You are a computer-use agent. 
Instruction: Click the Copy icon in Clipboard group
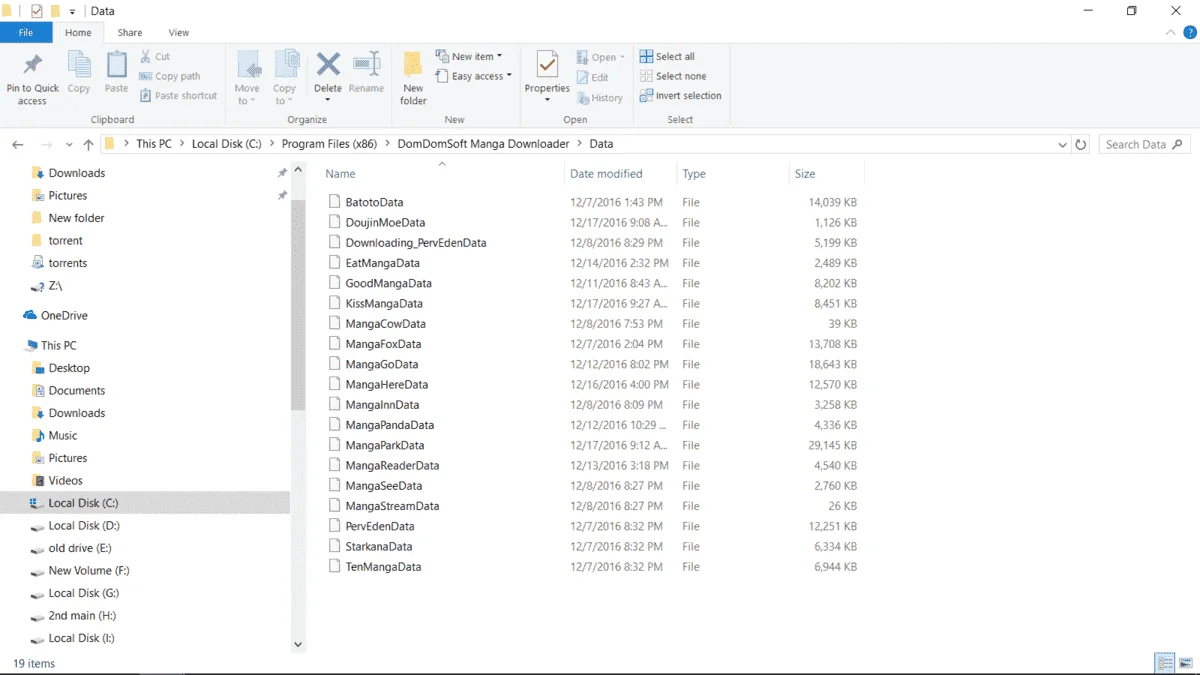pos(79,64)
